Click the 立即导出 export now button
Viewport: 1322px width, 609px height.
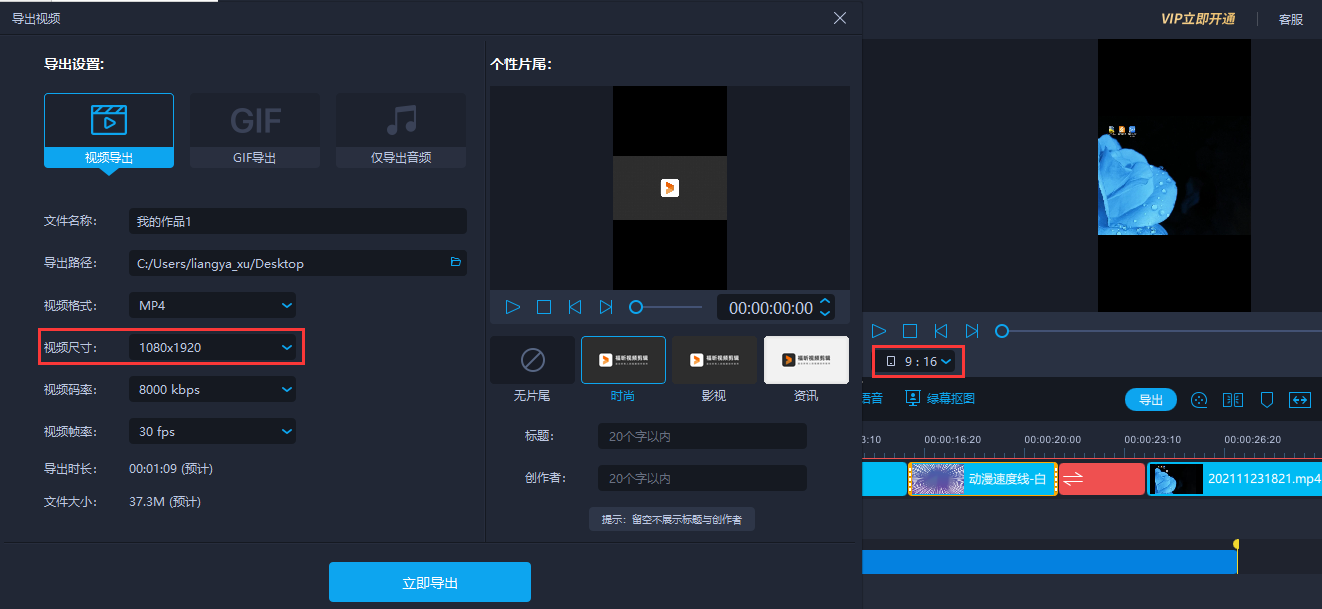pyautogui.click(x=429, y=582)
